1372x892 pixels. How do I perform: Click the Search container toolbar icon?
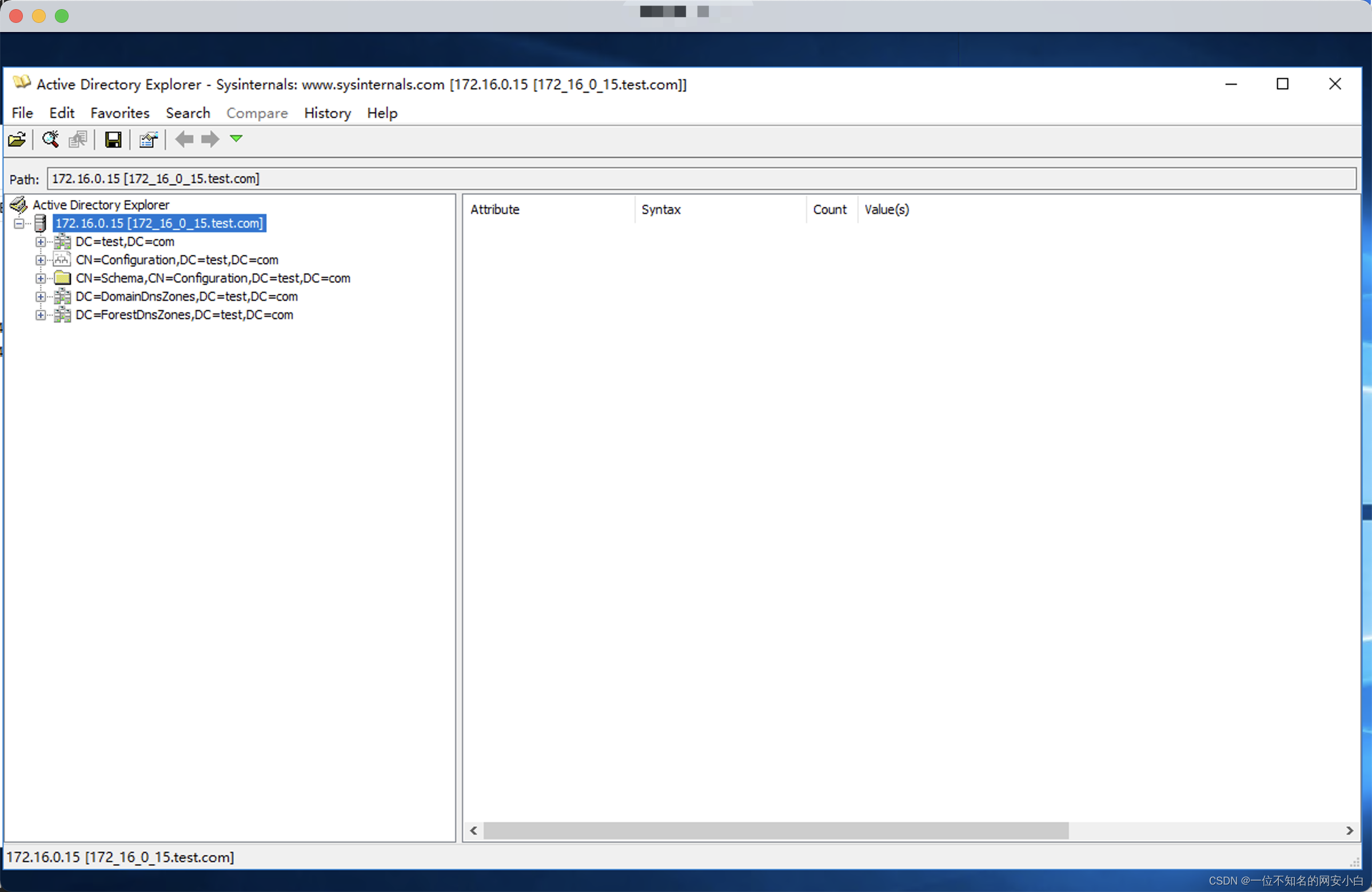click(x=50, y=140)
